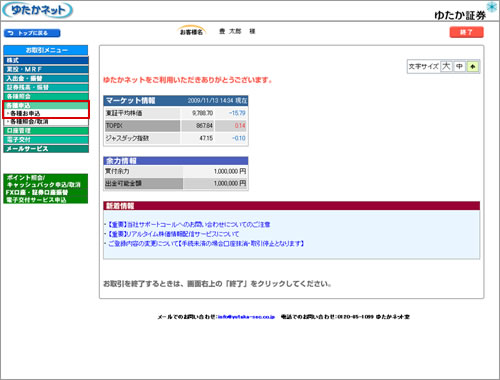The width and height of the screenshot is (500, 380).
Task: Open the メールサービス menu
Action: tap(46, 149)
